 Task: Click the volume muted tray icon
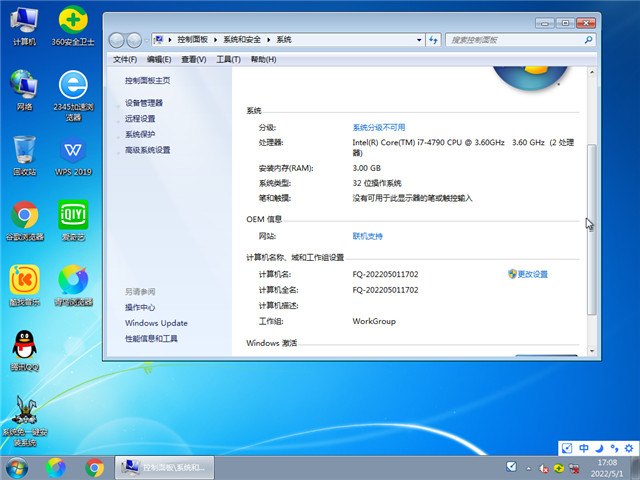point(543,469)
